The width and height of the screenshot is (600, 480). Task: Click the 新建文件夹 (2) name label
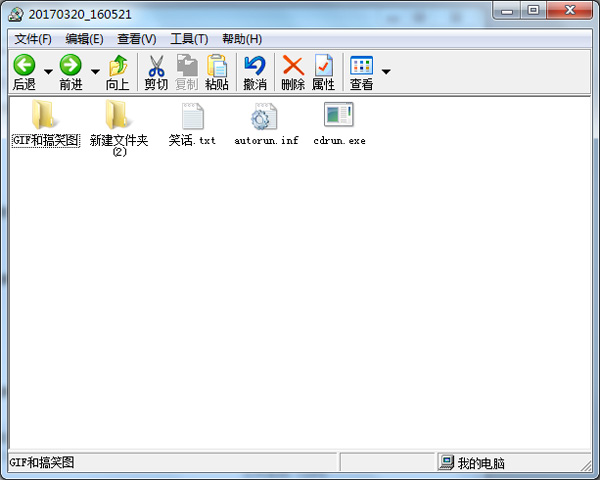pyautogui.click(x=119, y=145)
